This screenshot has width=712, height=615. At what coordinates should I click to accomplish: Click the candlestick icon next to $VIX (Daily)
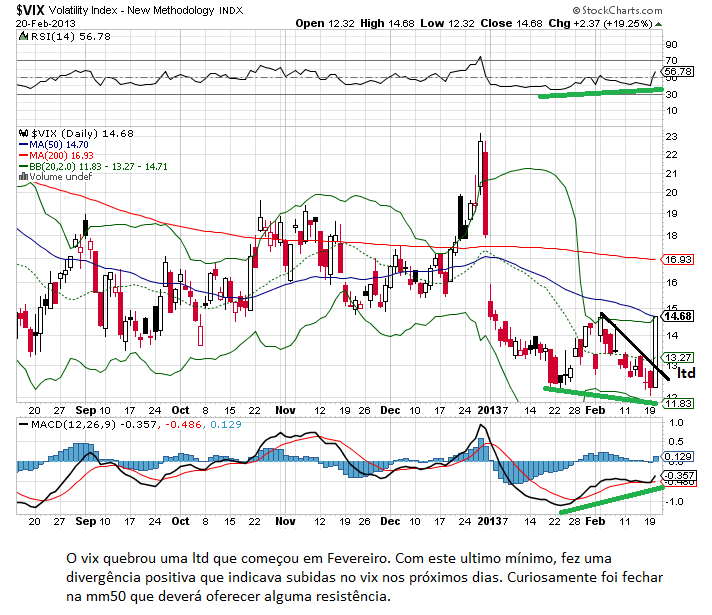[23, 133]
